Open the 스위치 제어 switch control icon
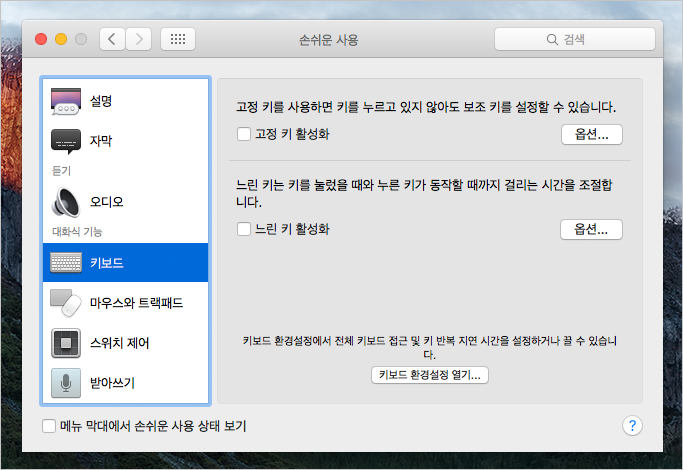Viewport: 683px width, 470px height. (x=66, y=343)
